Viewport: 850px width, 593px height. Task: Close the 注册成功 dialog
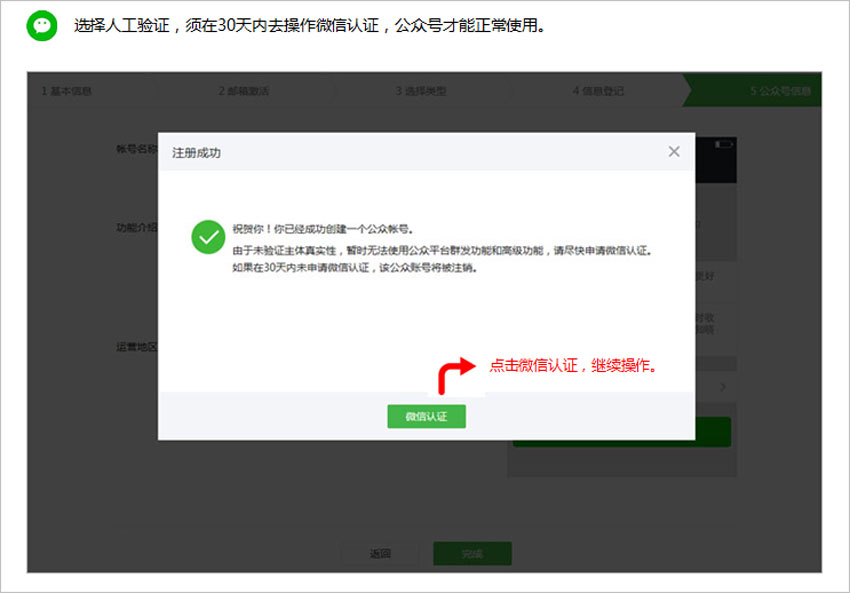[x=674, y=152]
